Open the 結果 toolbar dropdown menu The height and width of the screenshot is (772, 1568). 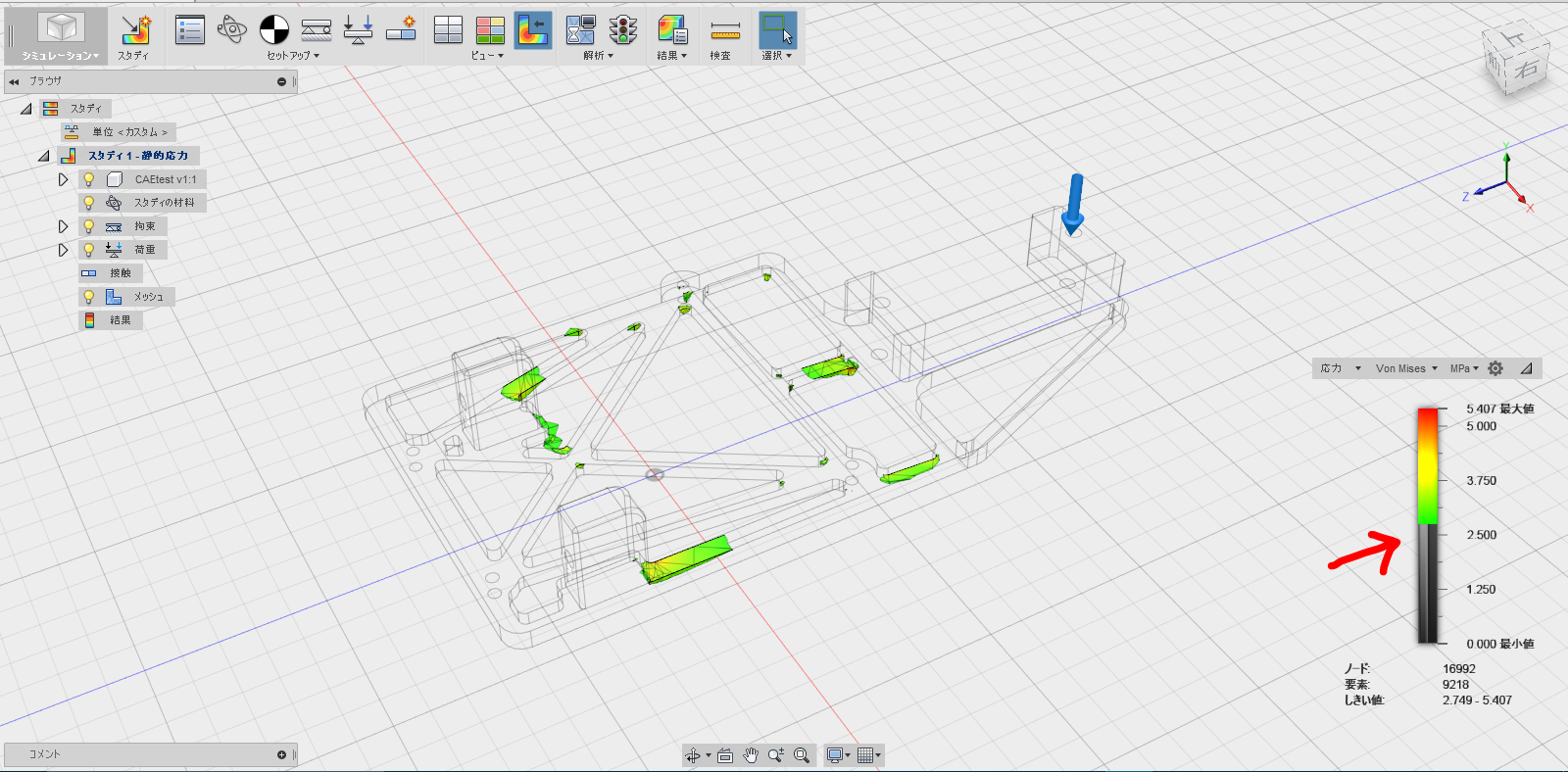click(672, 56)
